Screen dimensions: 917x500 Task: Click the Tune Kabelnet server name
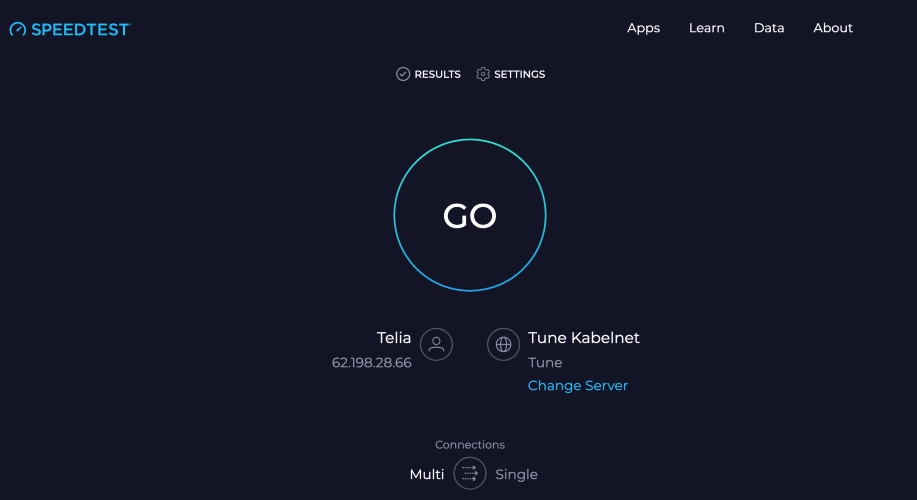tap(584, 338)
